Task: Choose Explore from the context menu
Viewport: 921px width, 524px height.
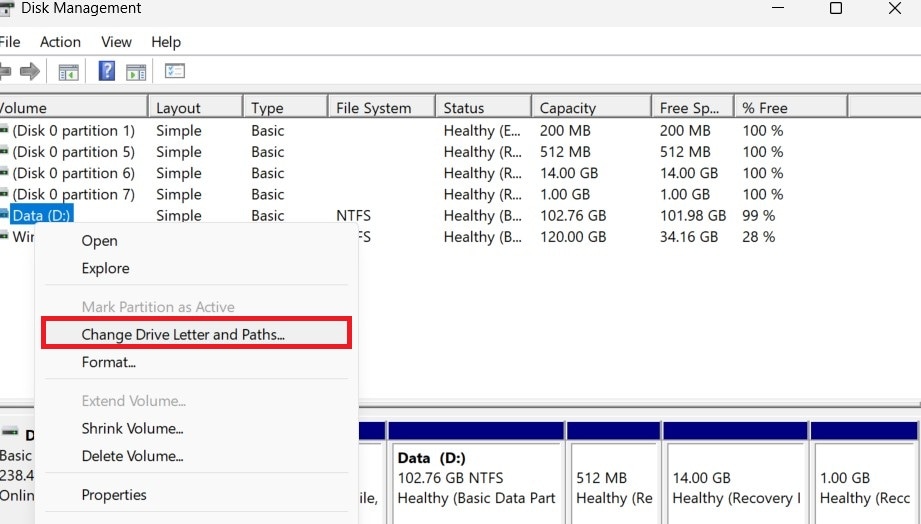Action: 197,268
